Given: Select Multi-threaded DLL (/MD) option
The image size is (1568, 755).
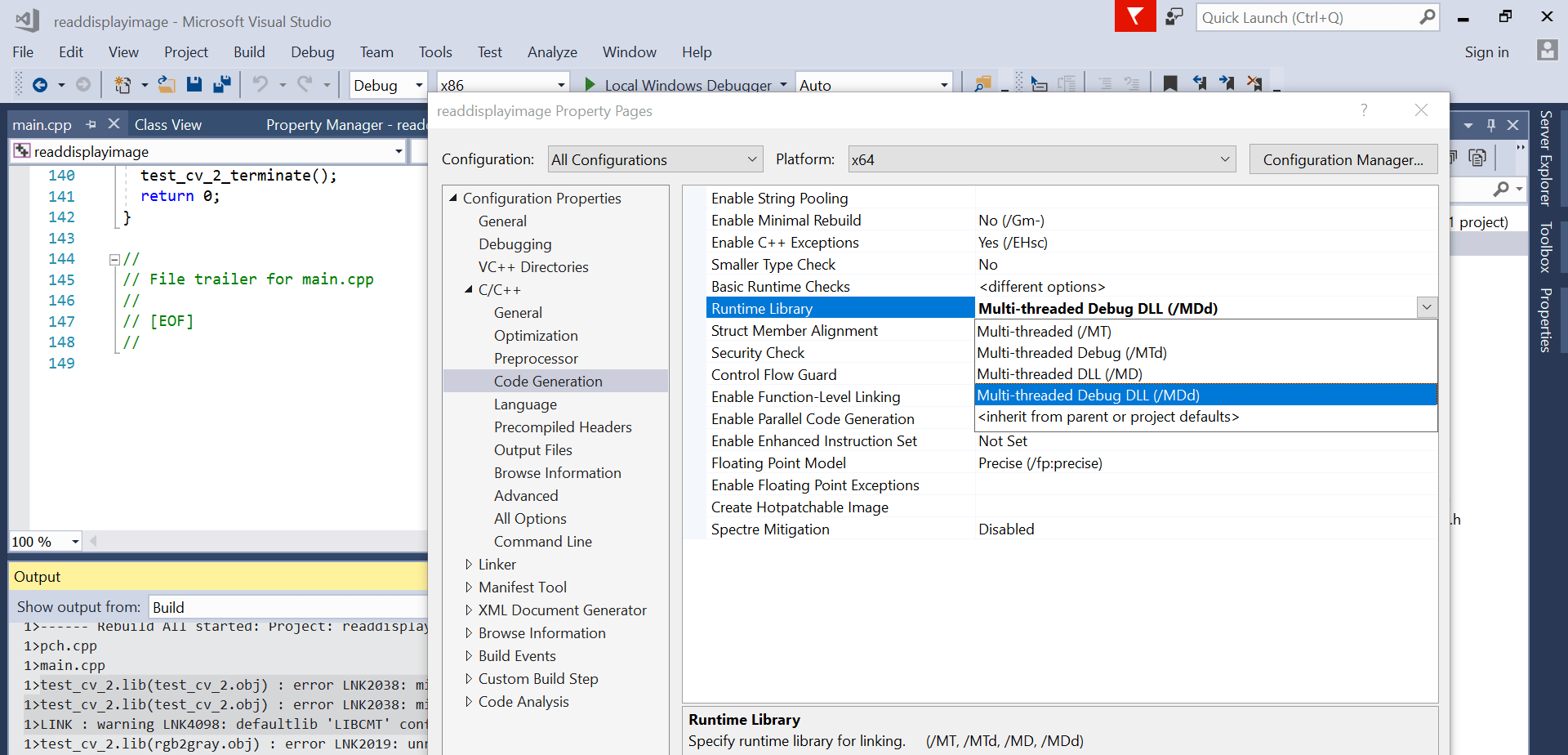Looking at the screenshot, I should point(1059,374).
